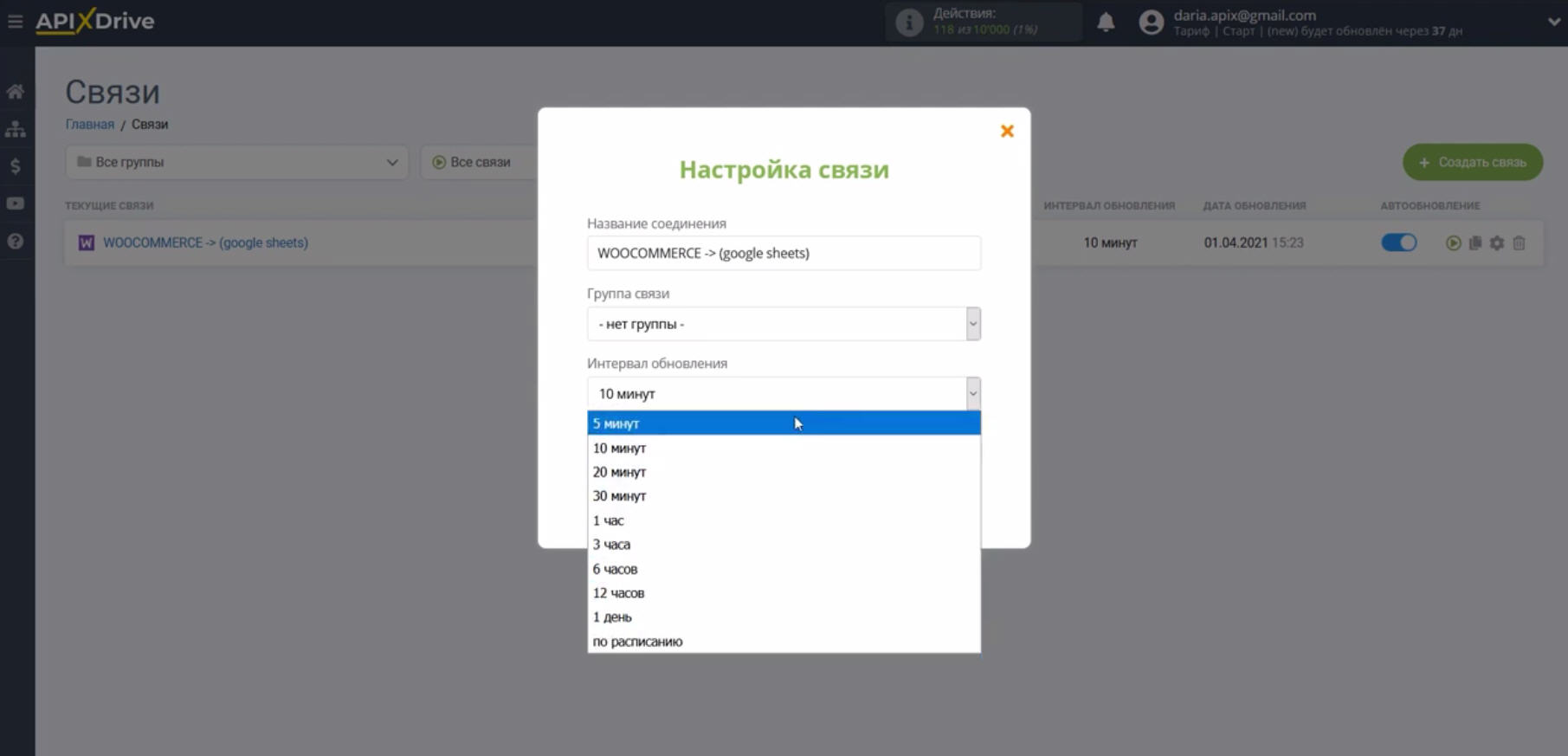The width and height of the screenshot is (1568, 756).
Task: Collapse the 'Интервал обновления' dropdown
Action: pos(784,394)
